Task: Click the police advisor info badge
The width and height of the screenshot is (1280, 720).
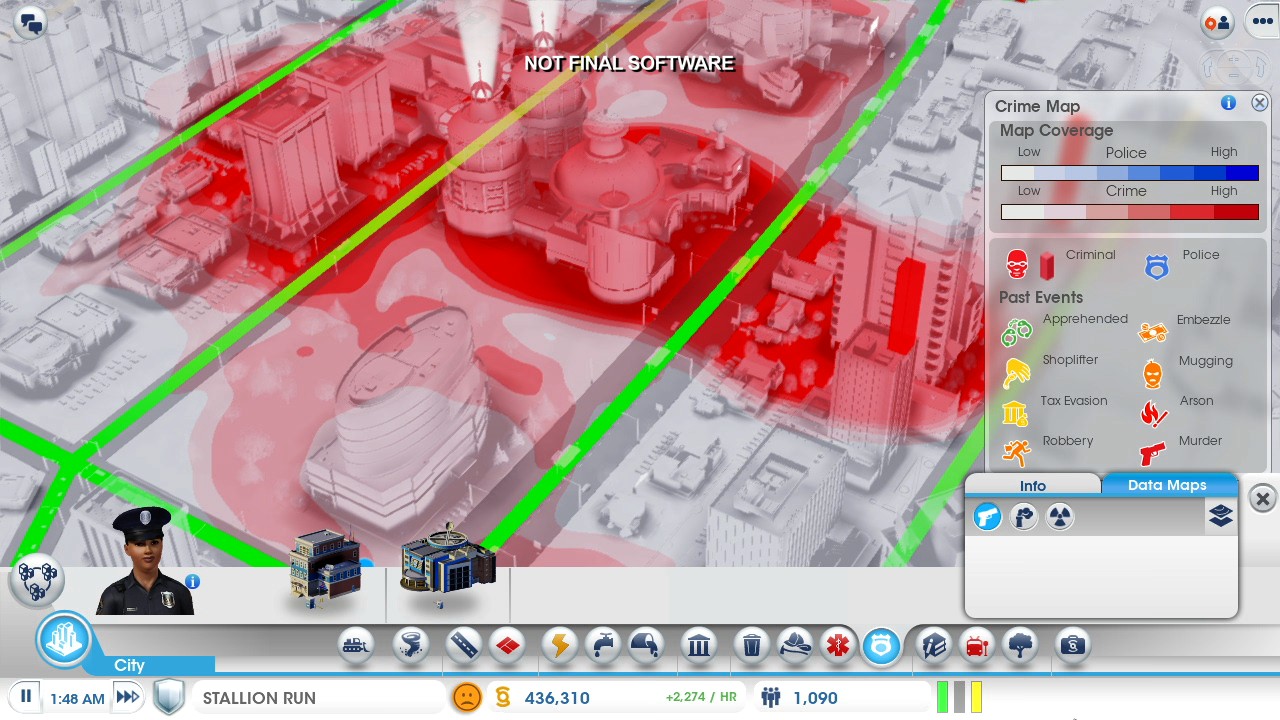Action: pyautogui.click(x=192, y=581)
